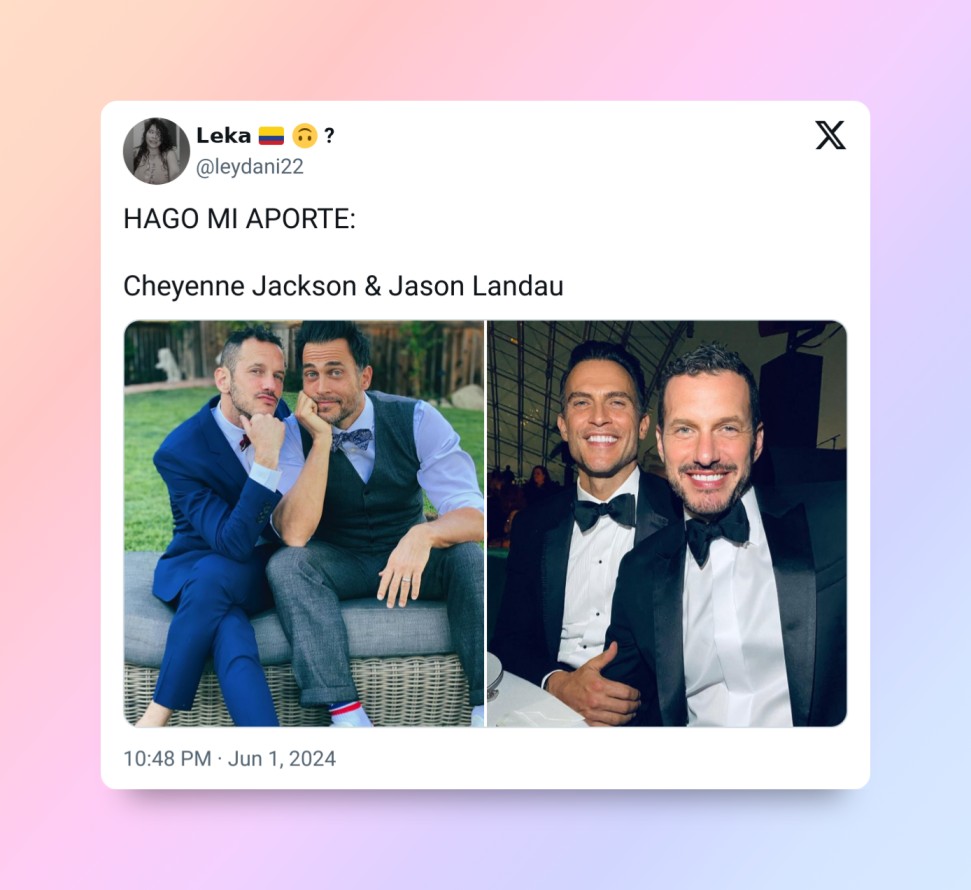Open the left photo with the blue suit
This screenshot has width=971, height=890.
(304, 523)
